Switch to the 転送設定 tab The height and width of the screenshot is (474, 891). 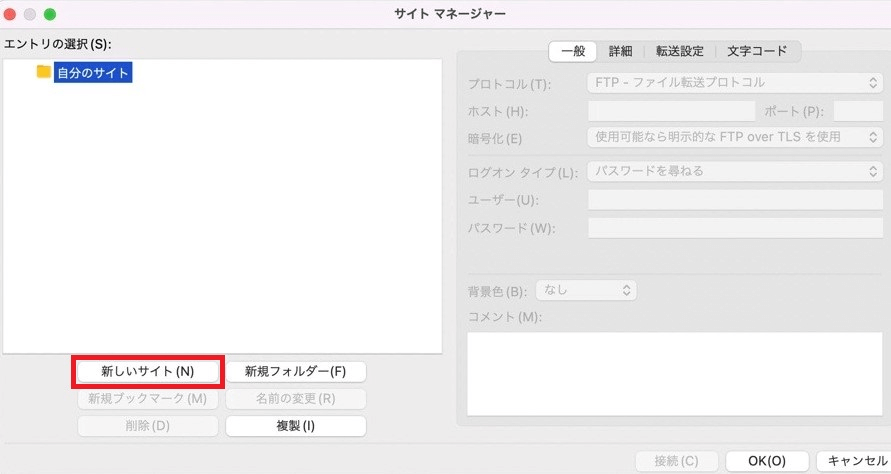click(x=680, y=51)
